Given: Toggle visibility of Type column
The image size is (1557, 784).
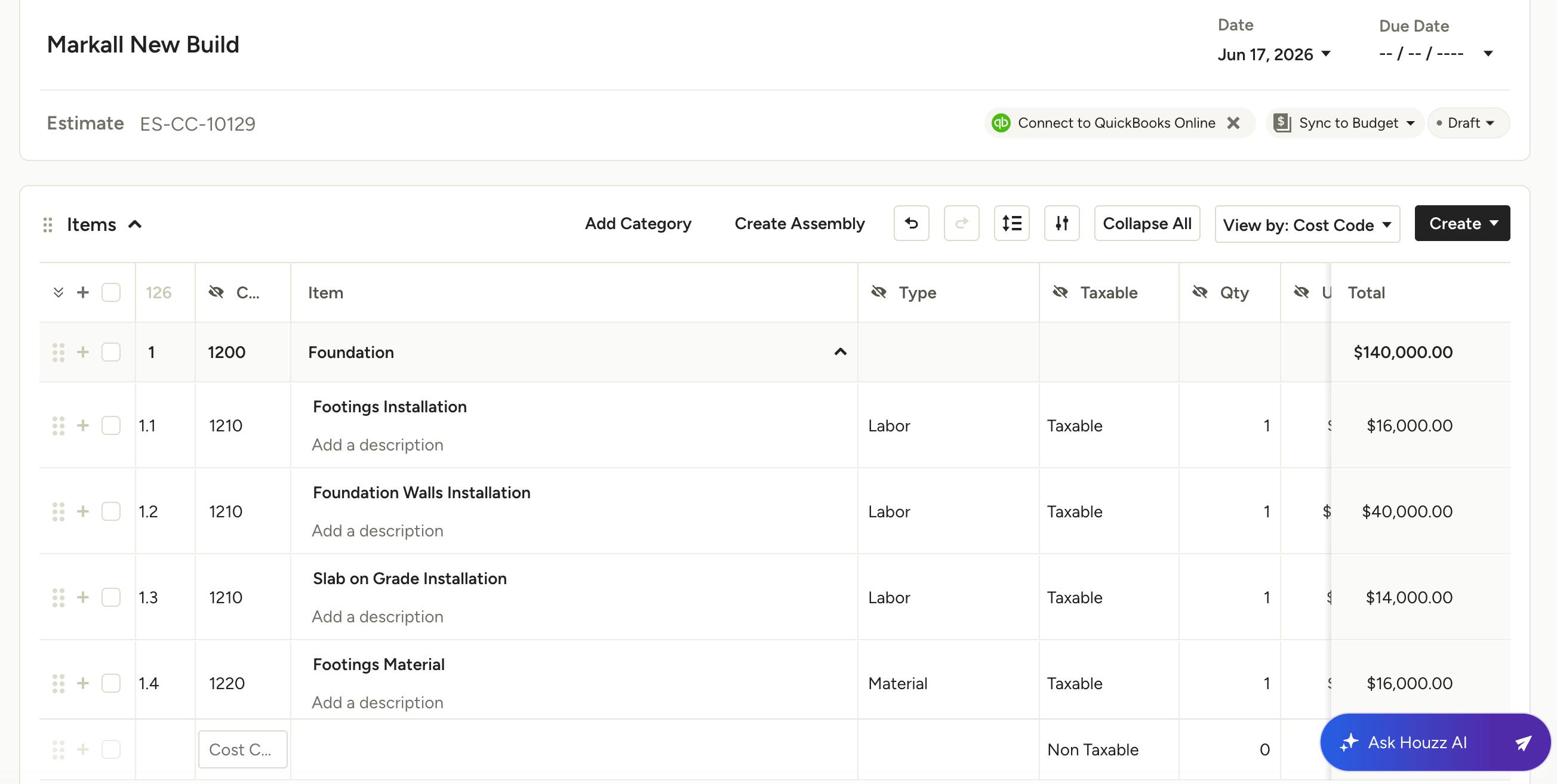Looking at the screenshot, I should tap(879, 292).
